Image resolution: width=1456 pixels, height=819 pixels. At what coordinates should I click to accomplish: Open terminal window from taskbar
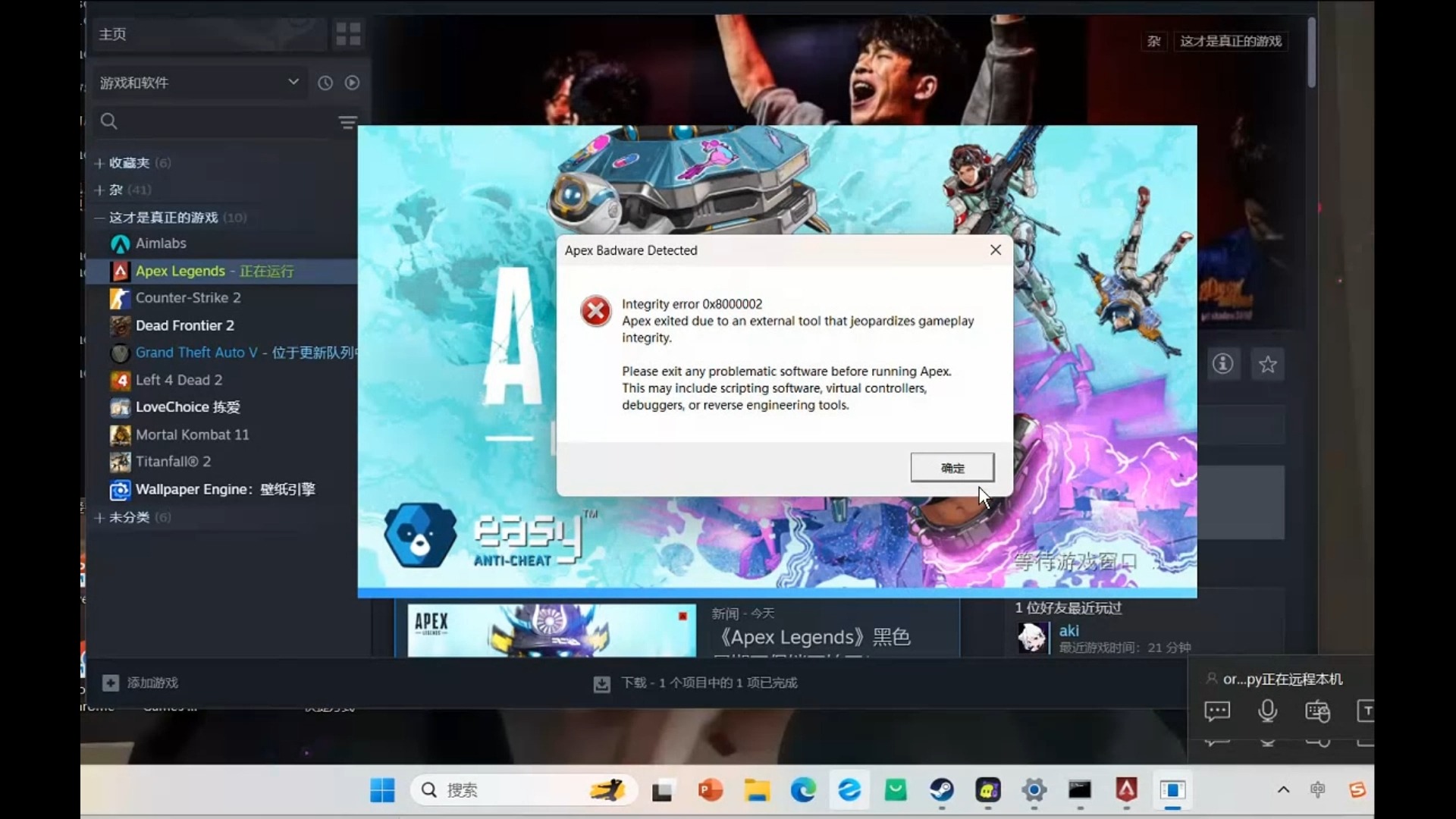pos(1080,791)
